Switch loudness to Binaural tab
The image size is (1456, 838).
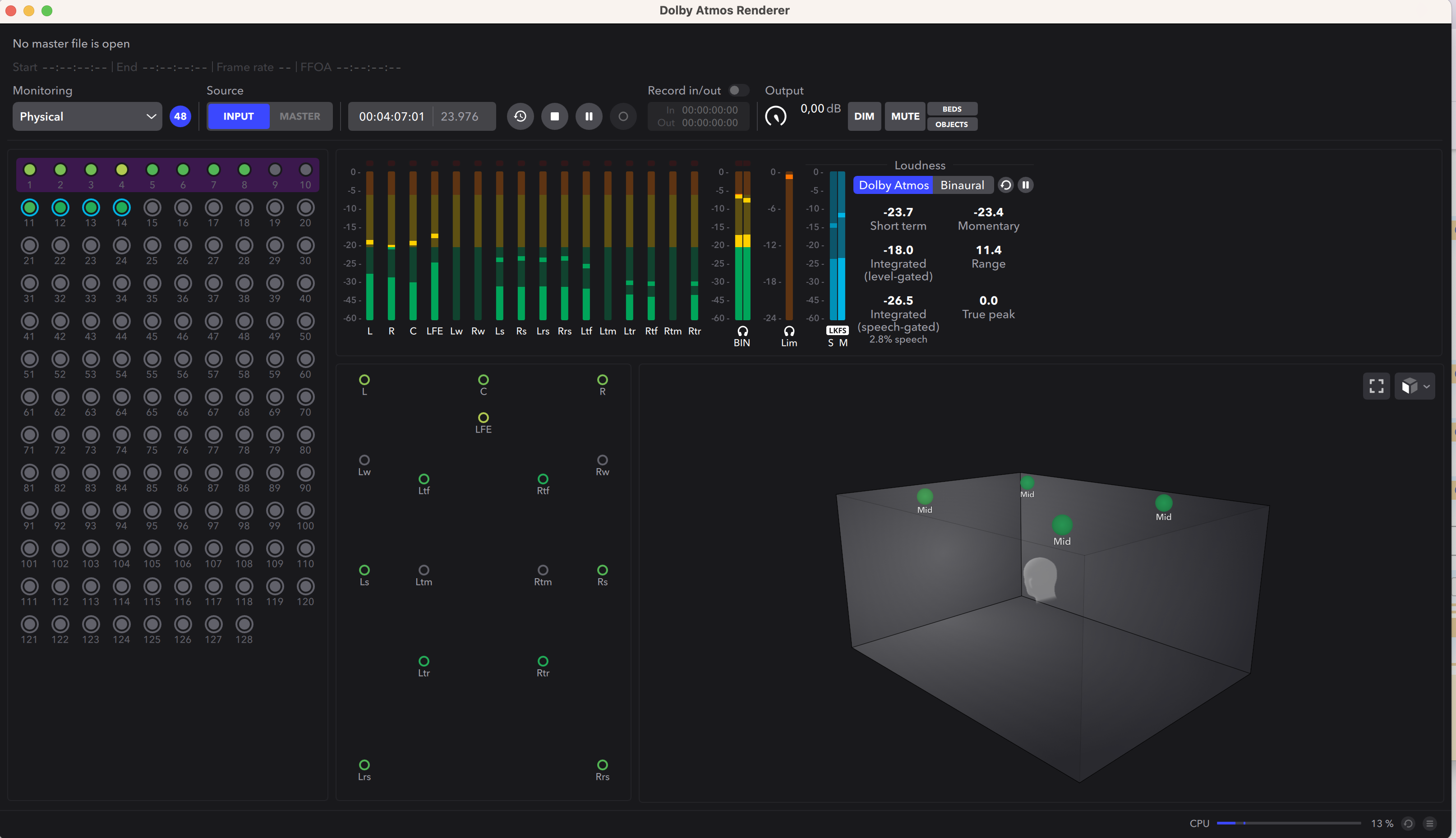[x=962, y=185]
